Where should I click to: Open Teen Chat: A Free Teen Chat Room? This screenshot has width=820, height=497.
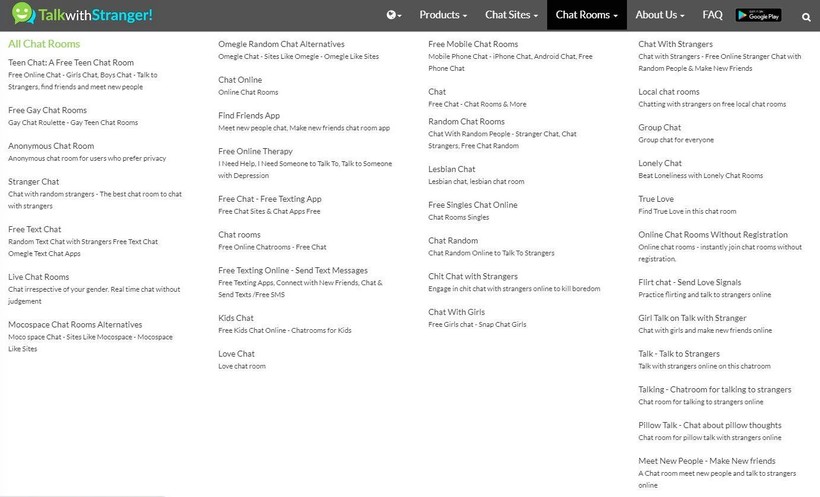tap(71, 62)
